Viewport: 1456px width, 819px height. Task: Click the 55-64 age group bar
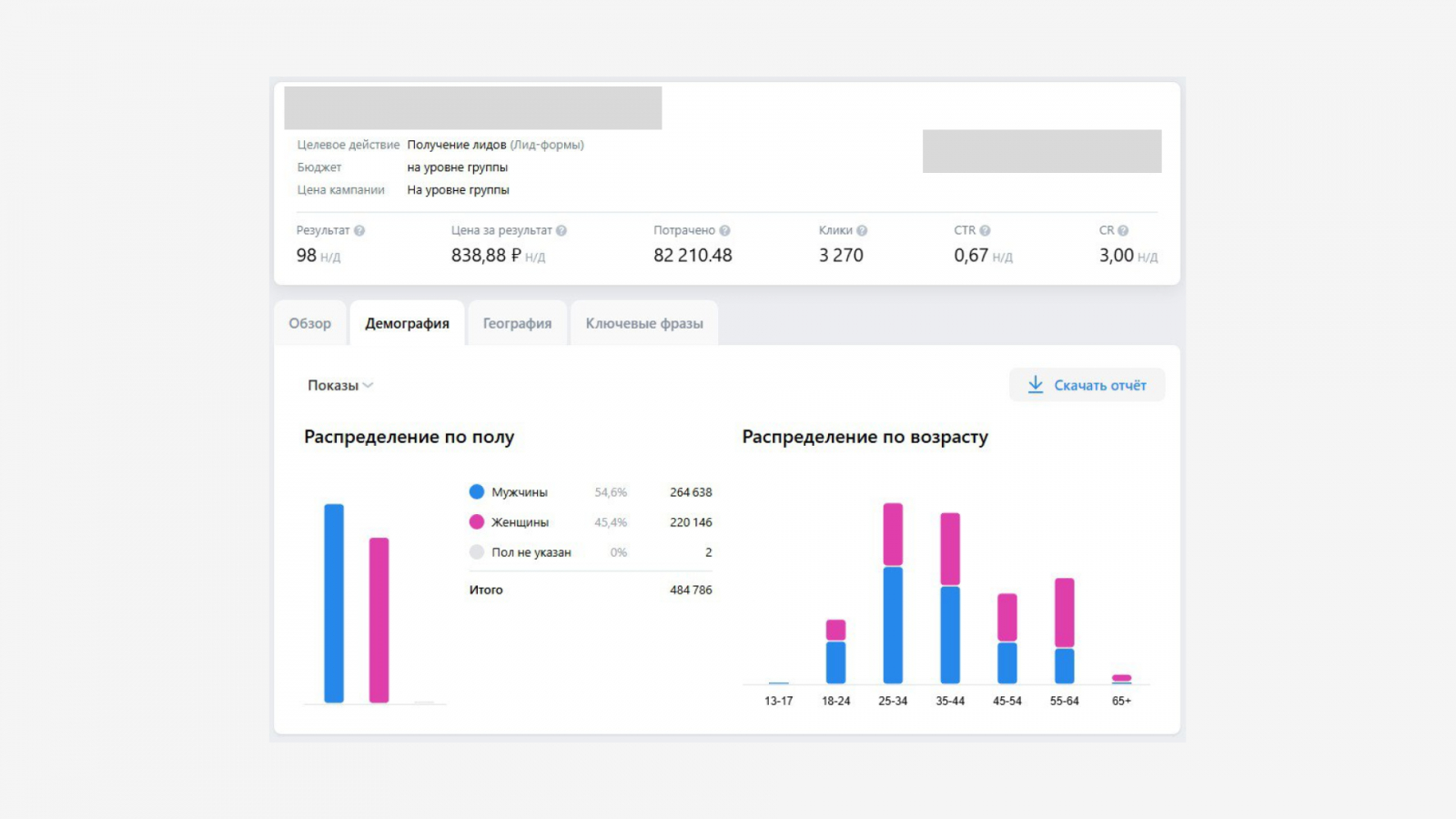(1064, 632)
